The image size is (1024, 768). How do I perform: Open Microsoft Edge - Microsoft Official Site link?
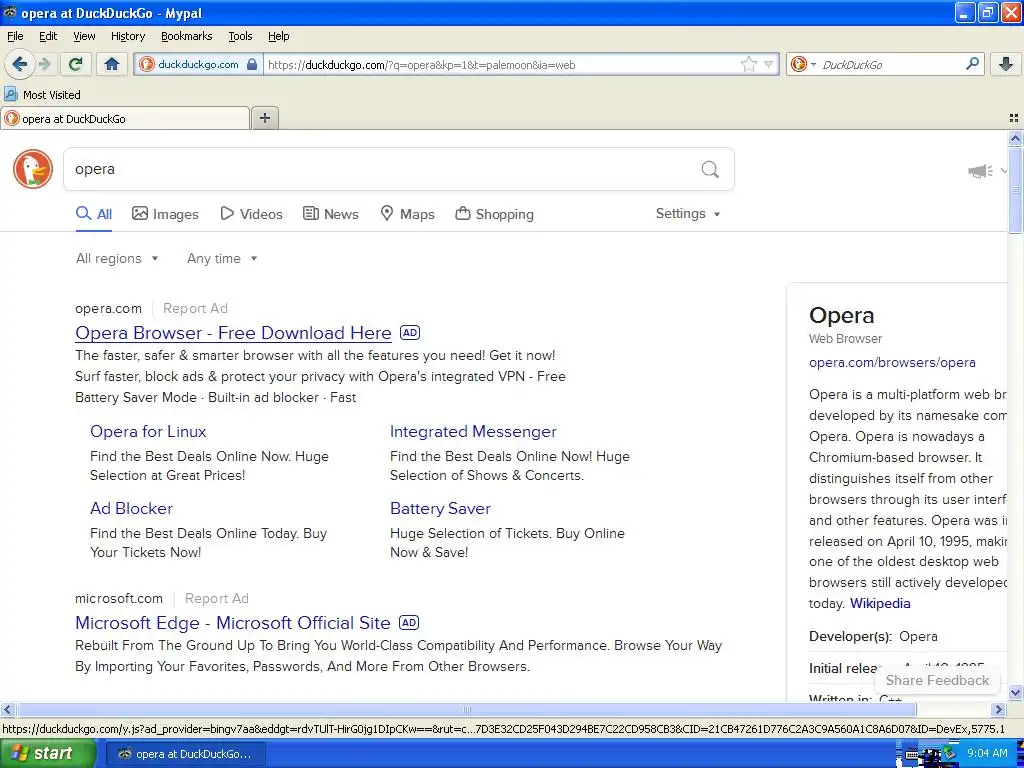[x=232, y=623]
